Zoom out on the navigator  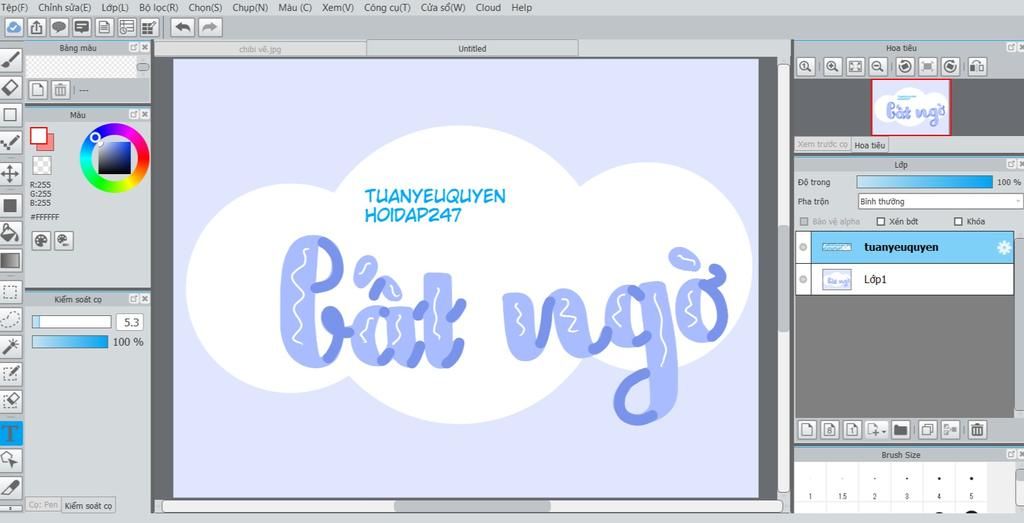point(878,66)
